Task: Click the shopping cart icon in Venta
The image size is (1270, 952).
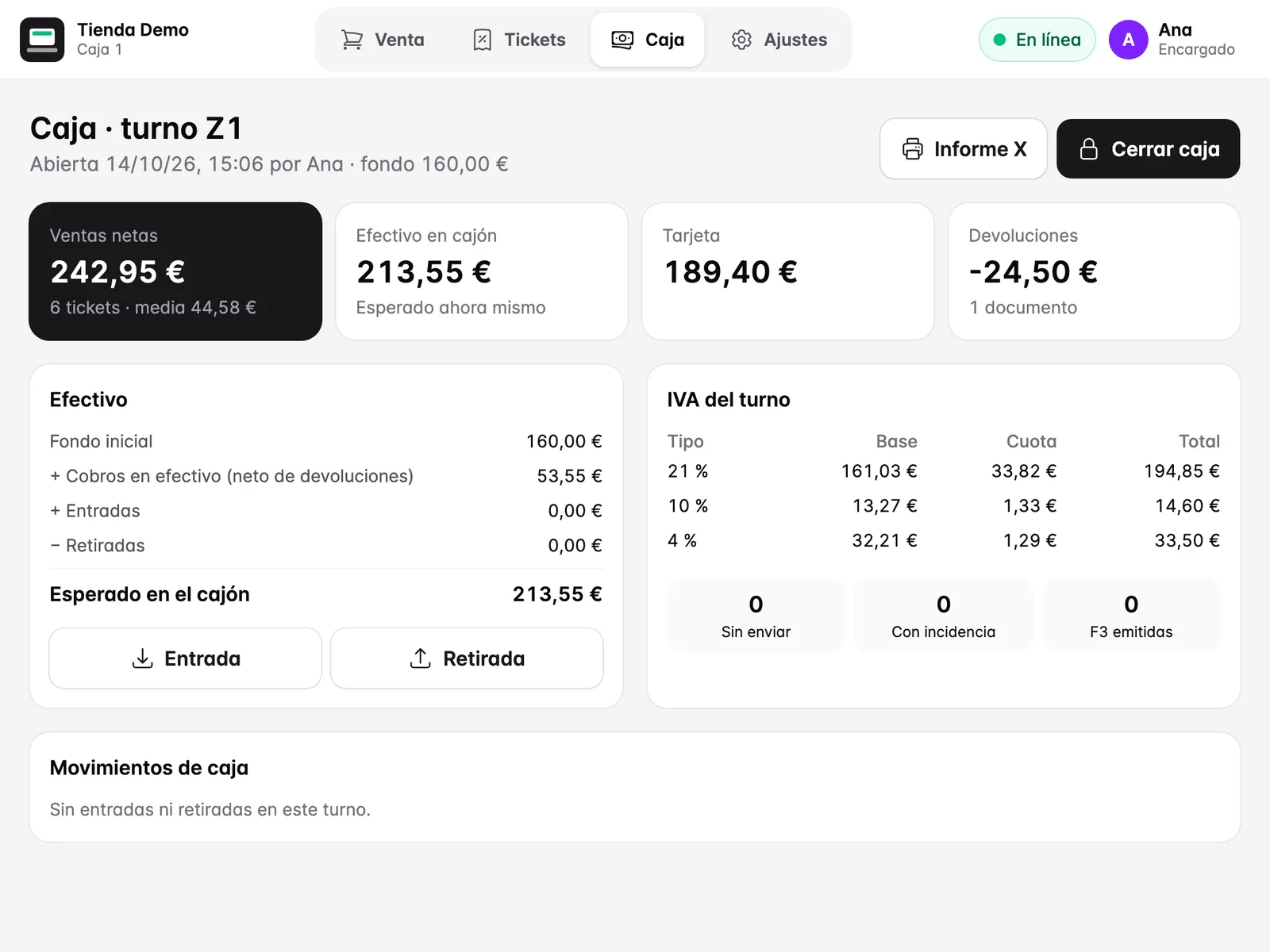Action: click(x=352, y=40)
